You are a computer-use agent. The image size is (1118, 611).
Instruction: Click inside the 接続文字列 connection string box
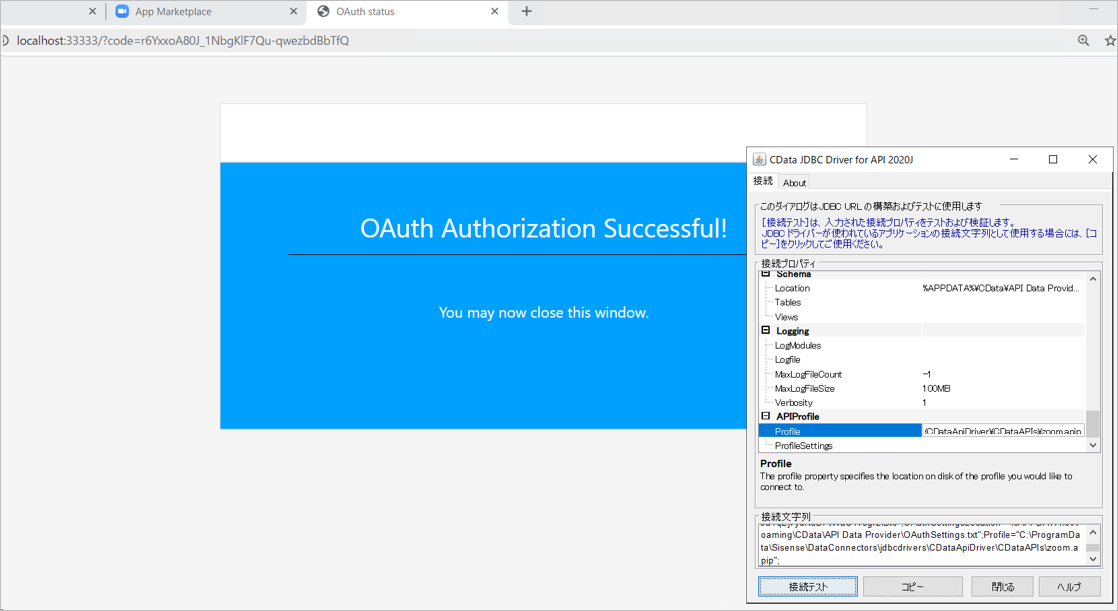922,546
